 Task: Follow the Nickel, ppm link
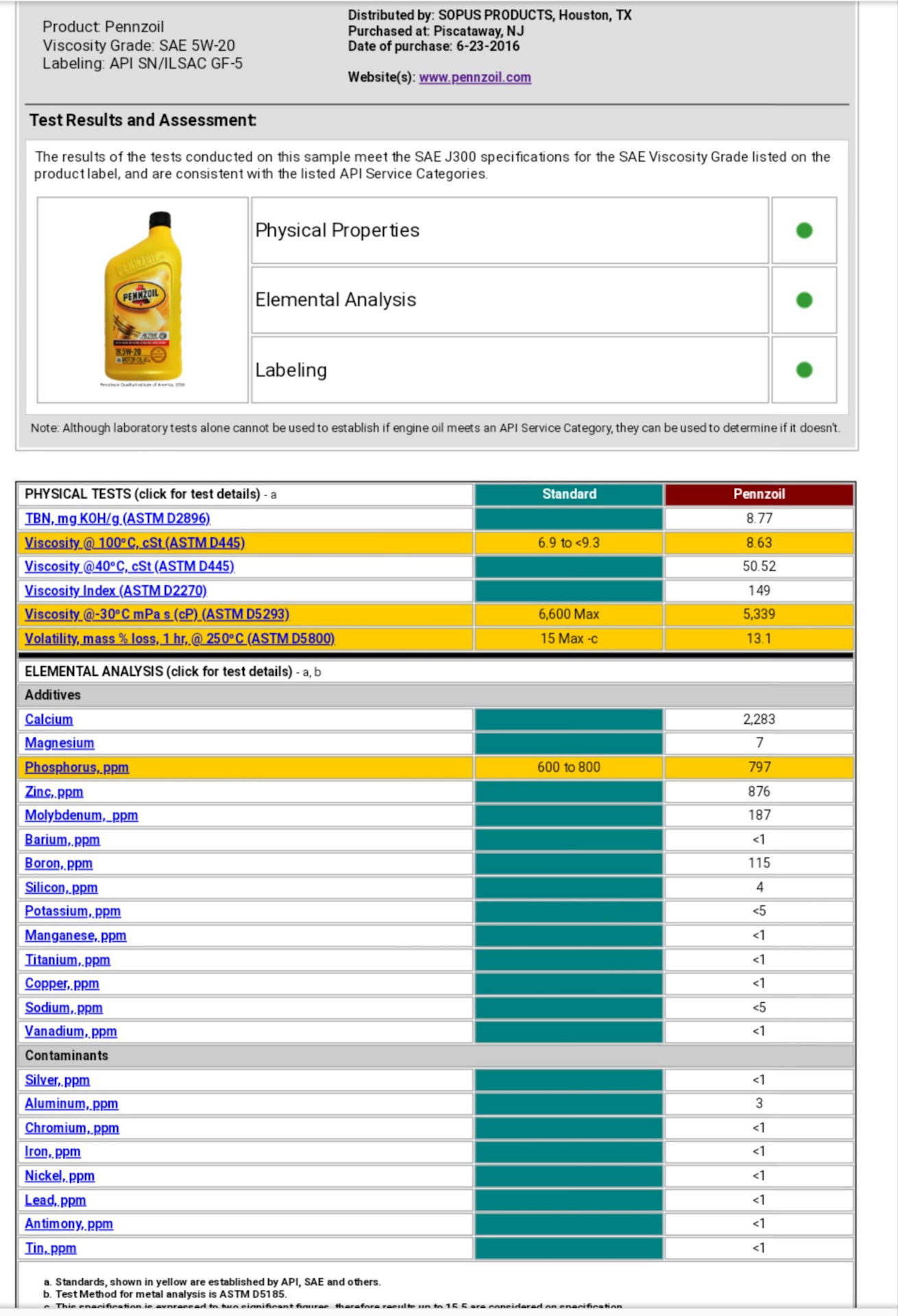[x=60, y=1176]
